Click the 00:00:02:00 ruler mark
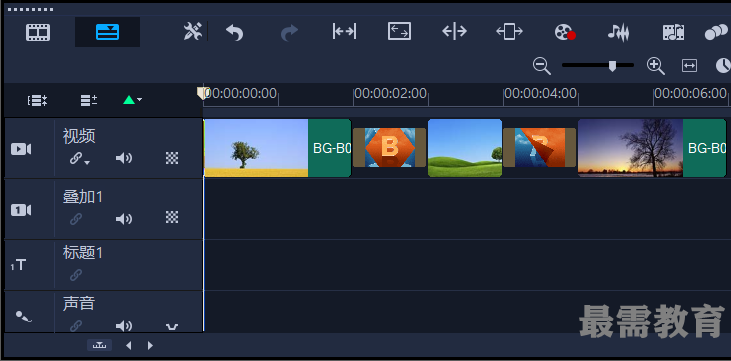Image resolution: width=731 pixels, height=361 pixels. (x=390, y=93)
